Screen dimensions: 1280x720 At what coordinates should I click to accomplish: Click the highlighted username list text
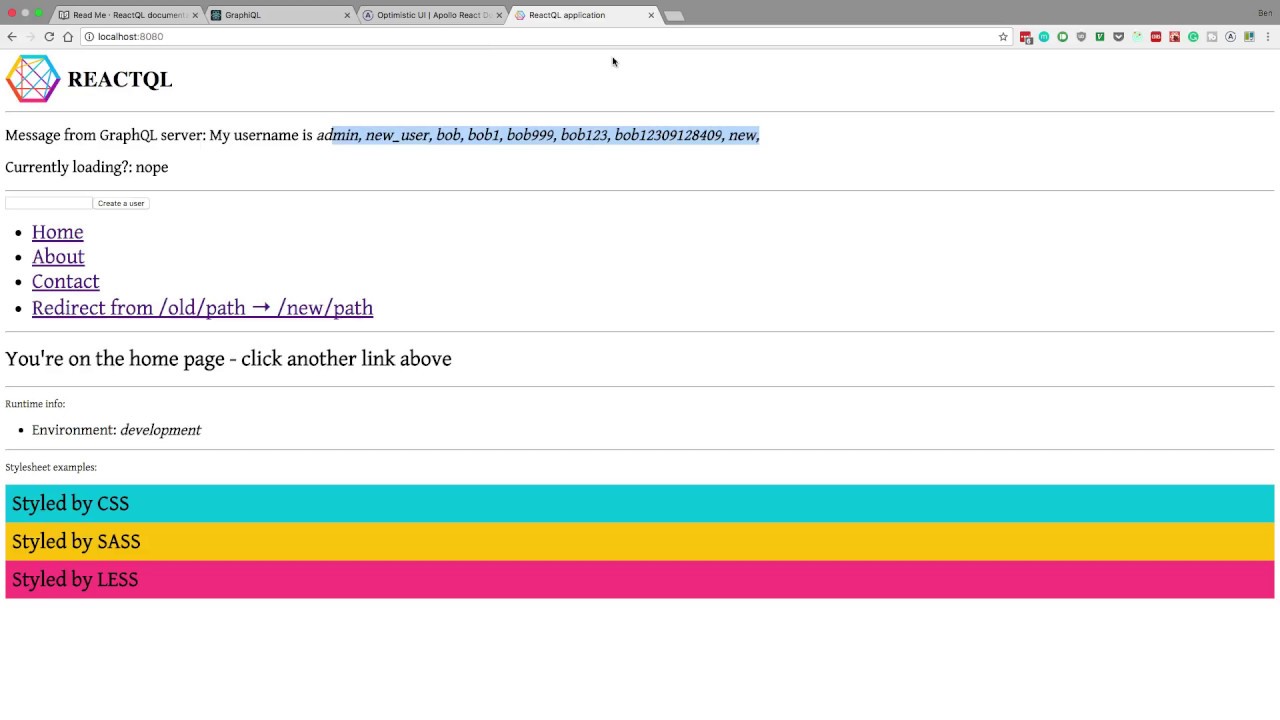click(546, 135)
